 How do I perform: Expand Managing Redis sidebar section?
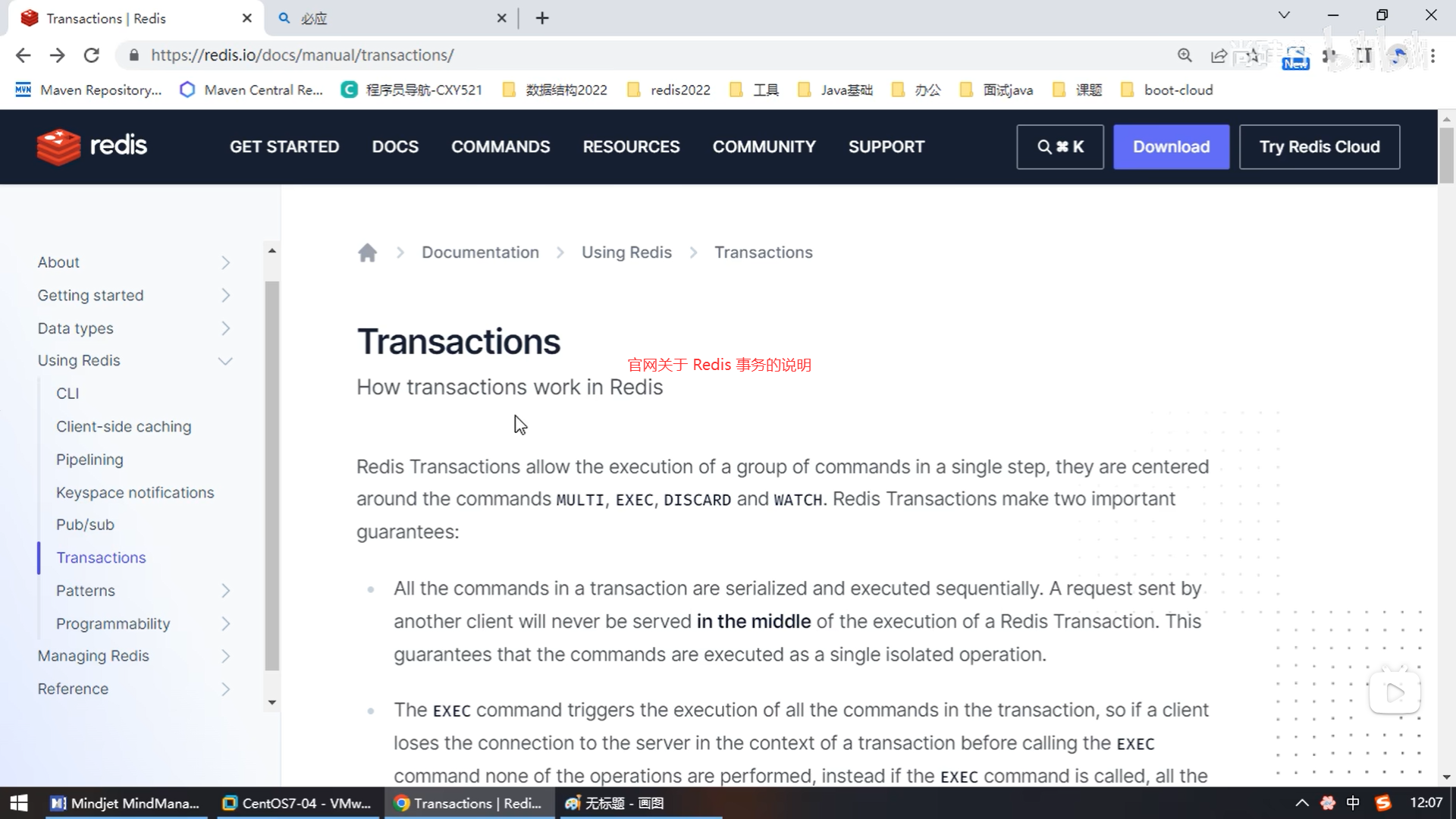[x=225, y=656]
